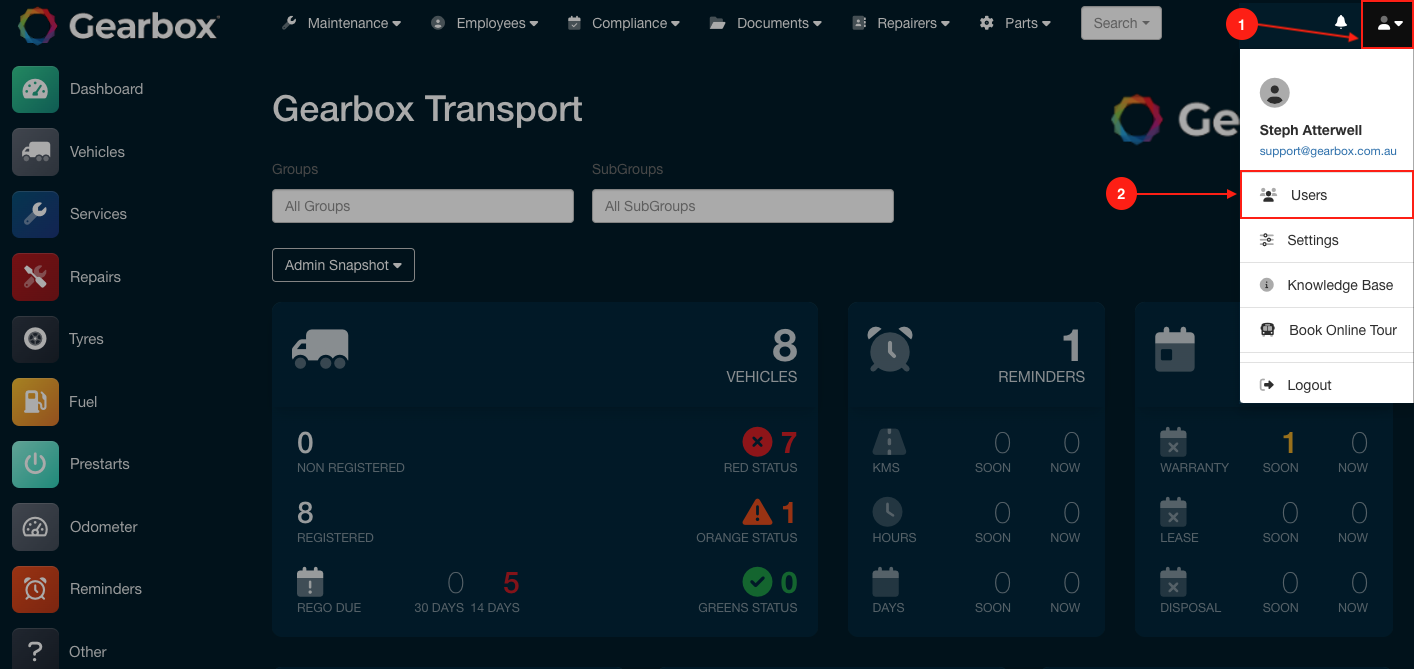
Task: Click the truck icon on Vehicles card
Action: pyautogui.click(x=320, y=349)
